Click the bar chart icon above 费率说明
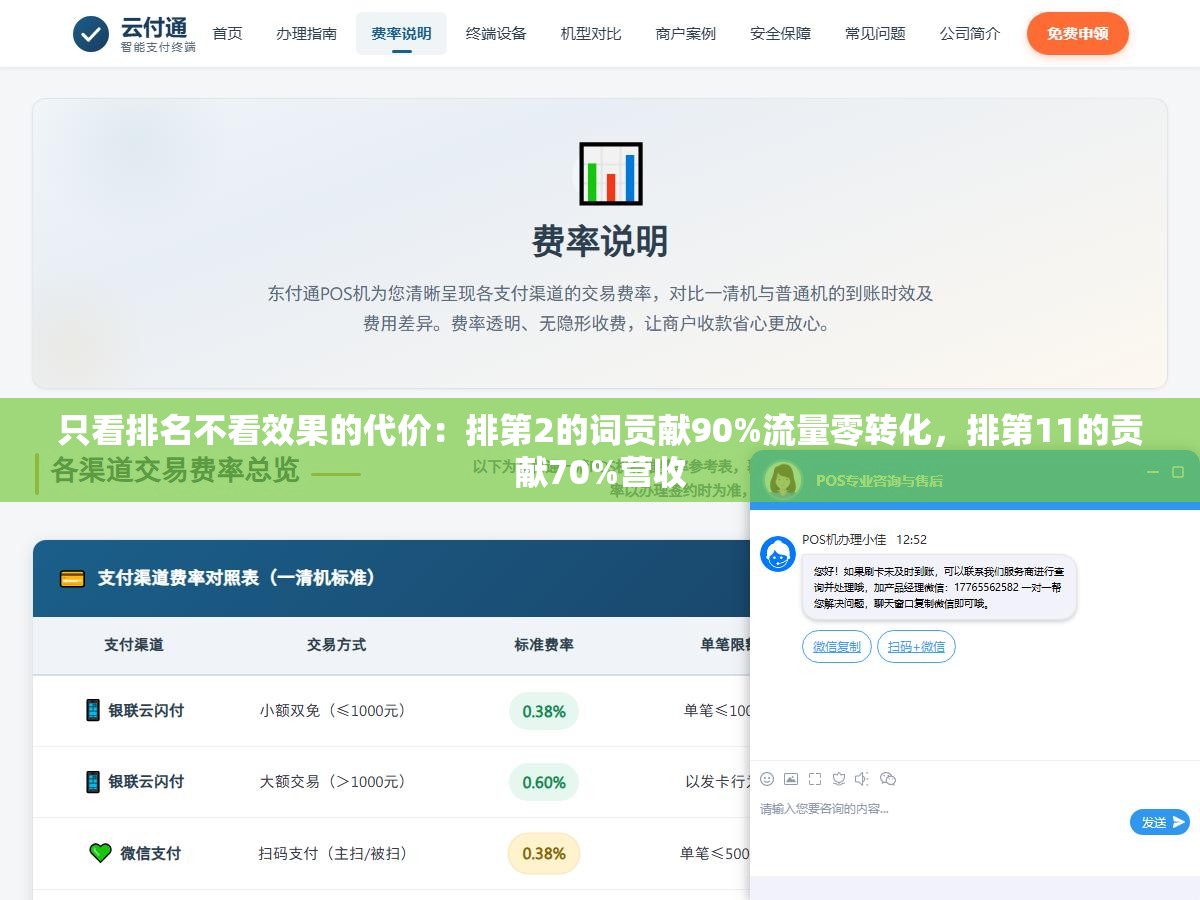Screen dimensions: 1200x900 610,174
